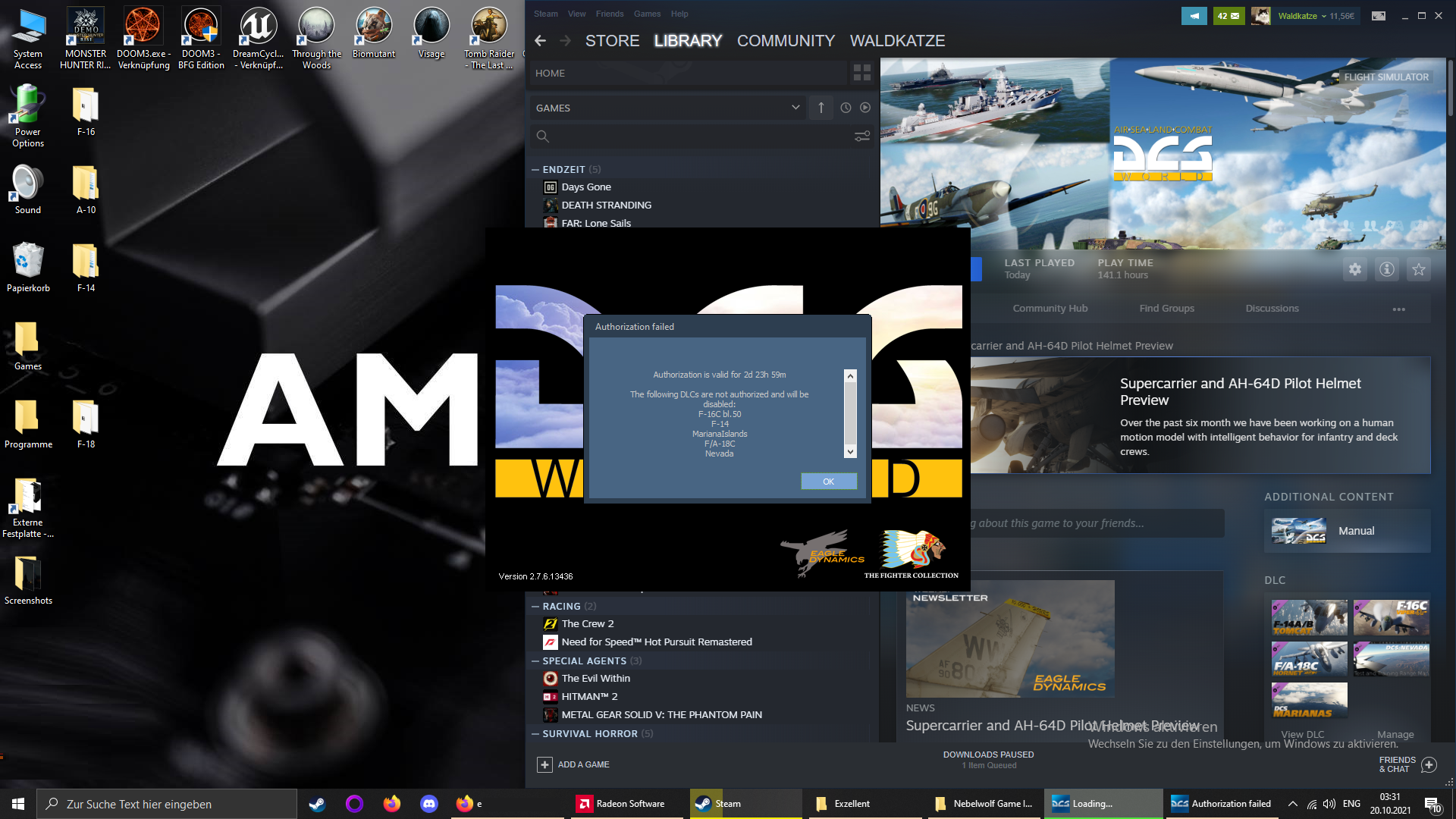Open the 42 messages inbox
This screenshot has height=819, width=1456.
tap(1228, 16)
